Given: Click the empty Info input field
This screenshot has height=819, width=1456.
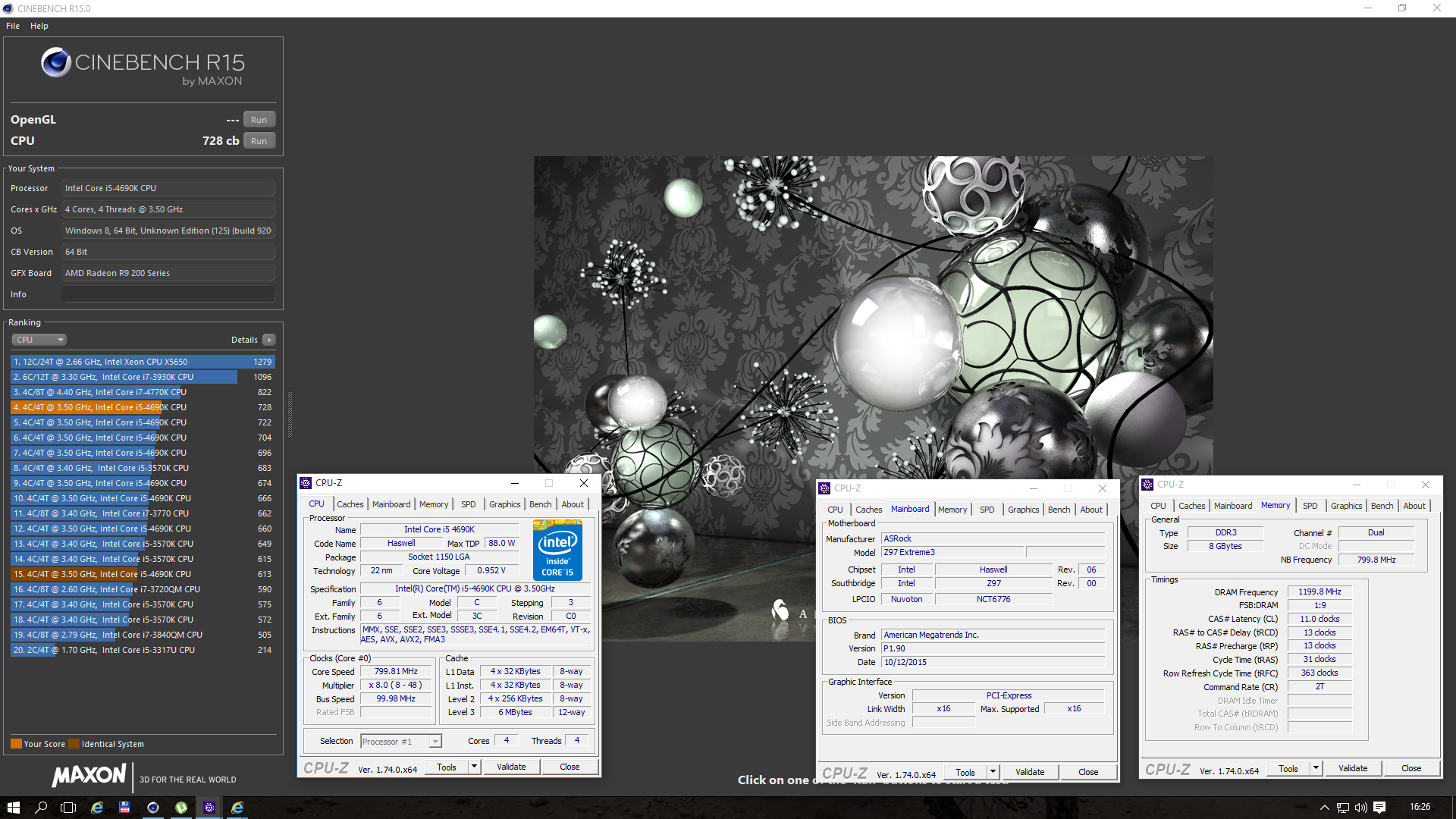Looking at the screenshot, I should pyautogui.click(x=168, y=294).
